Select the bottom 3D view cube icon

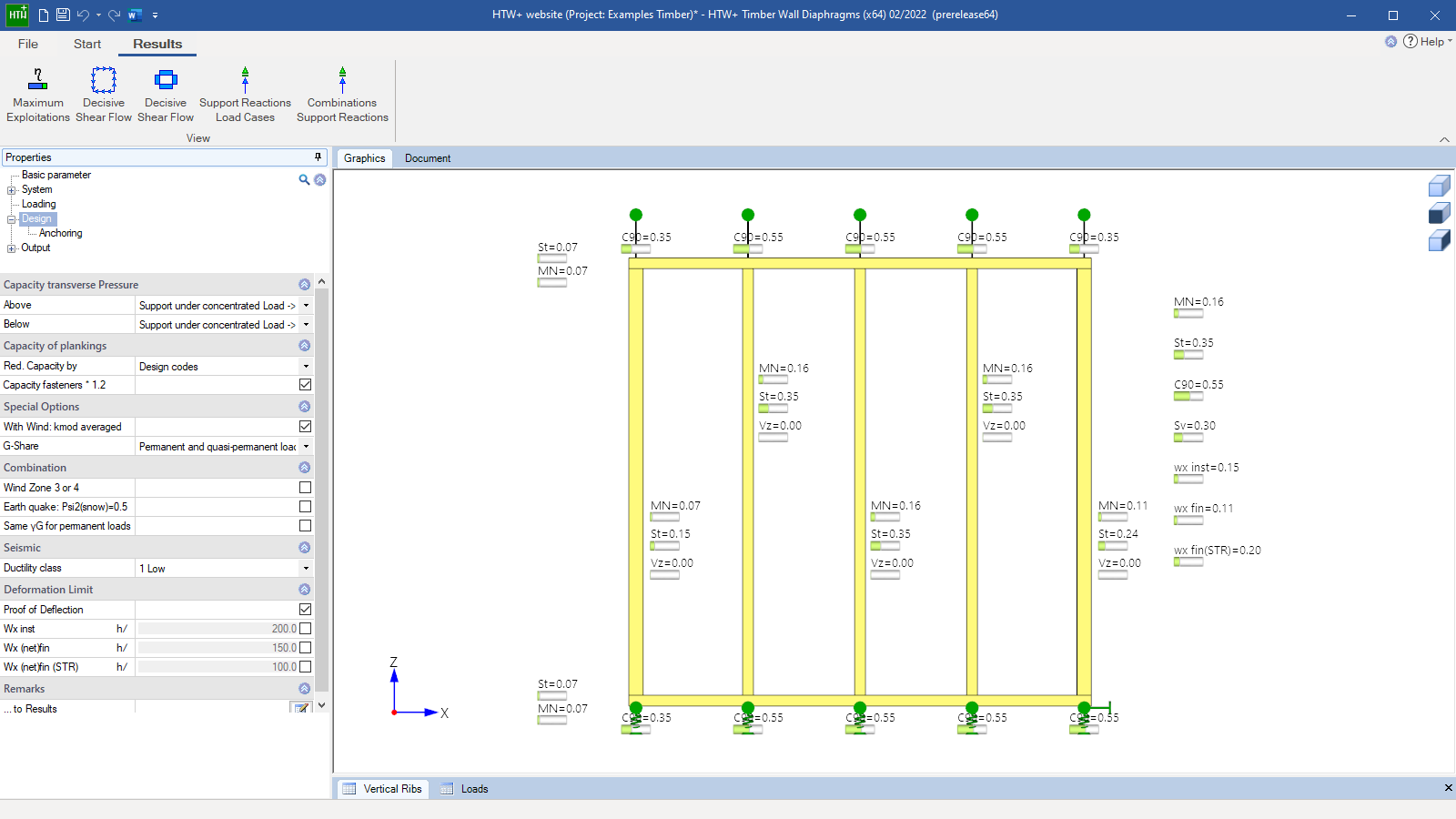tap(1439, 240)
